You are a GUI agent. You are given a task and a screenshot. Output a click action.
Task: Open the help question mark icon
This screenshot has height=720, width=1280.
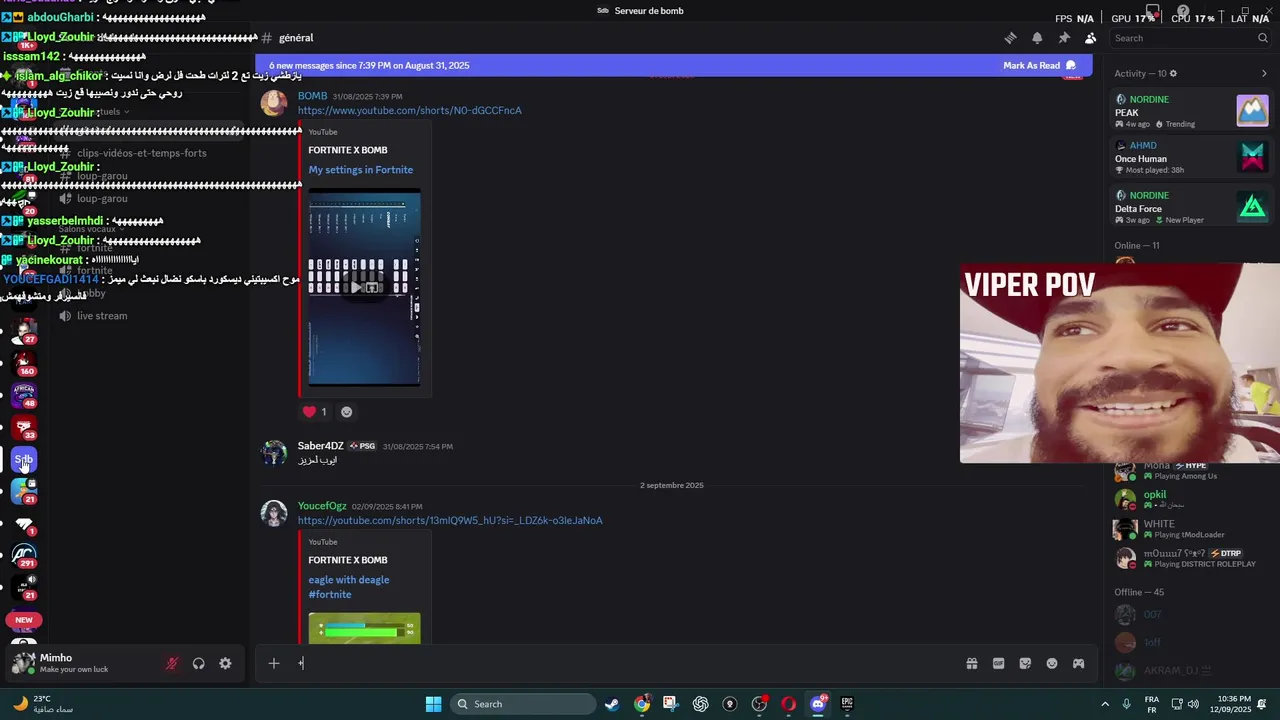coord(1183,11)
